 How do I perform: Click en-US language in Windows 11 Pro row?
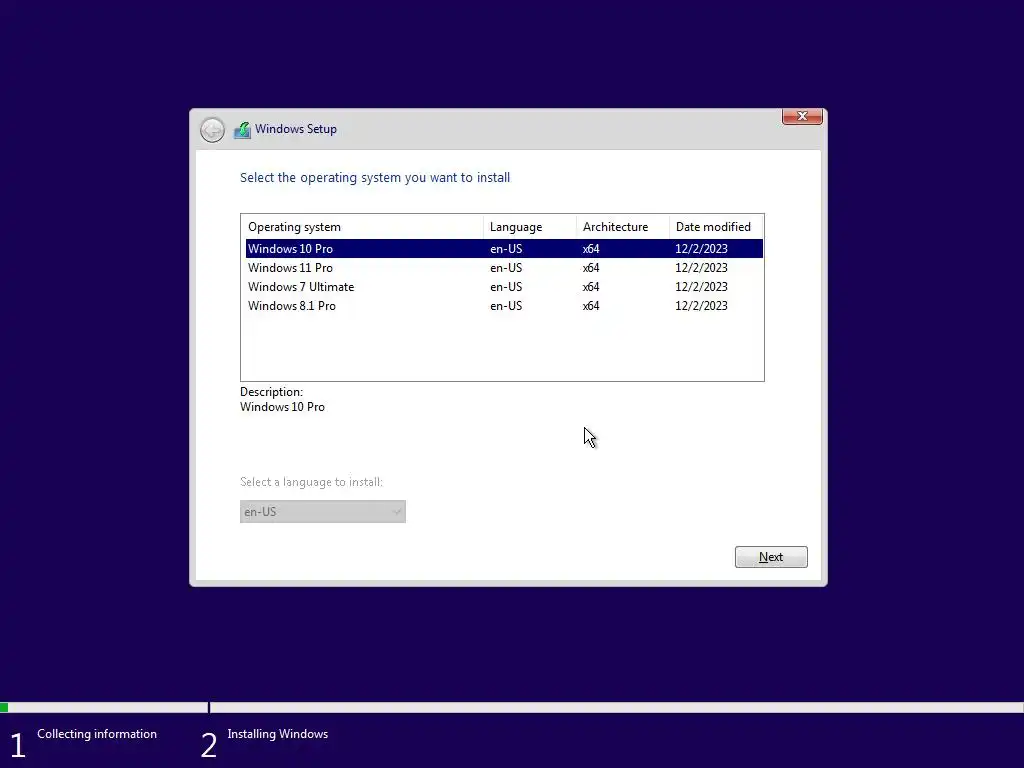[x=506, y=268]
